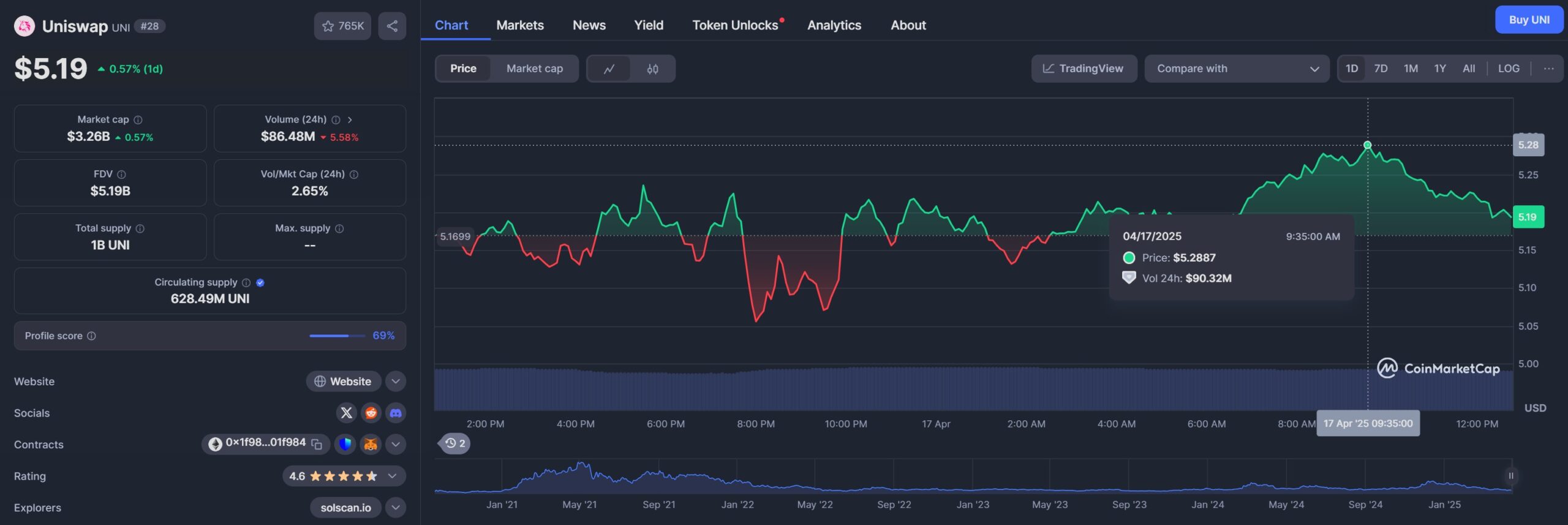The image size is (1568, 525).
Task: Click the chart peak point at 5.28
Action: (x=1367, y=145)
